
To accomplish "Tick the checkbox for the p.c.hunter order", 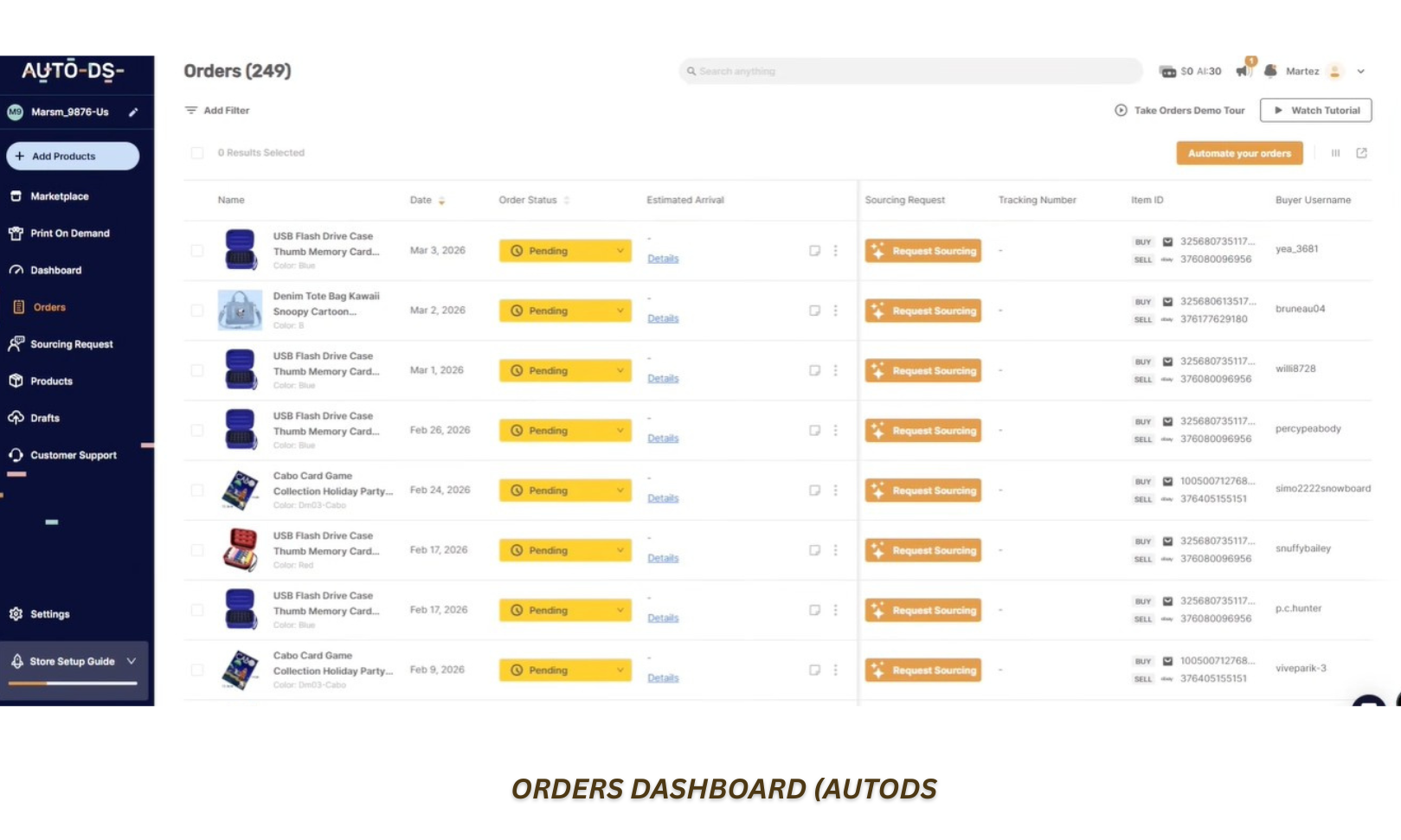I will click(197, 610).
